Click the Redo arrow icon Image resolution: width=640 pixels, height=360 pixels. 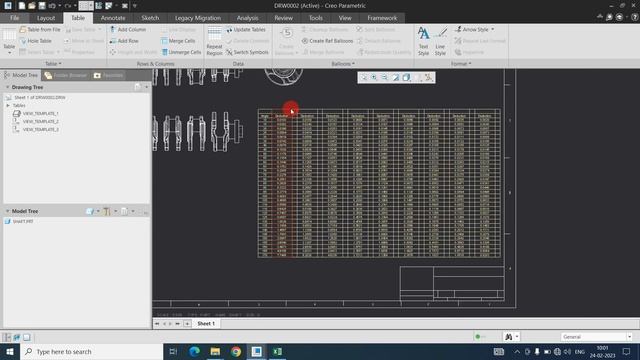(x=68, y=6)
